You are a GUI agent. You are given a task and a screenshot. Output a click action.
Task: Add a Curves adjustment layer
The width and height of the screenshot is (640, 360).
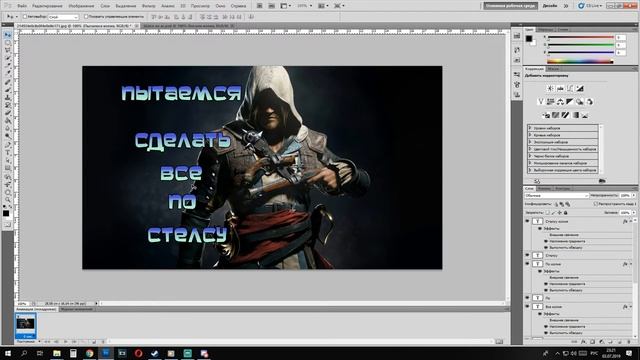coord(570,88)
